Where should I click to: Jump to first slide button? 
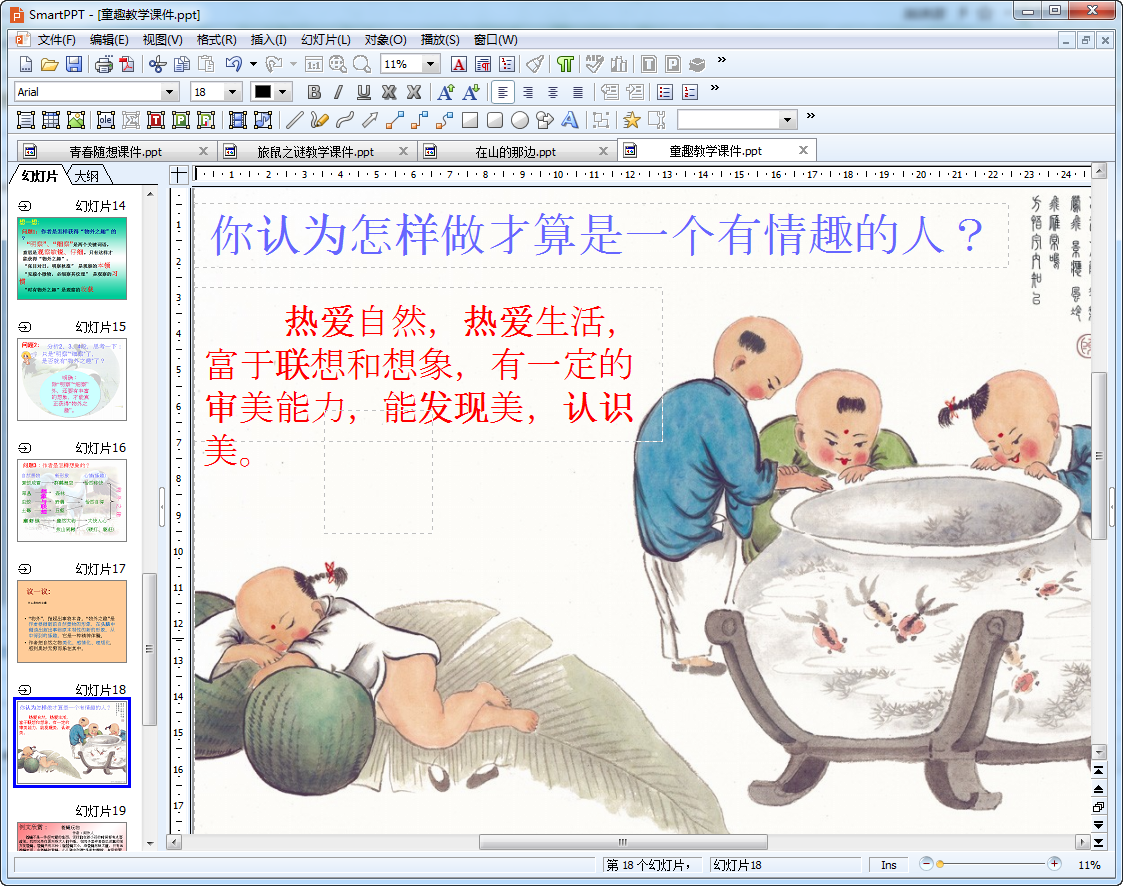1099,771
